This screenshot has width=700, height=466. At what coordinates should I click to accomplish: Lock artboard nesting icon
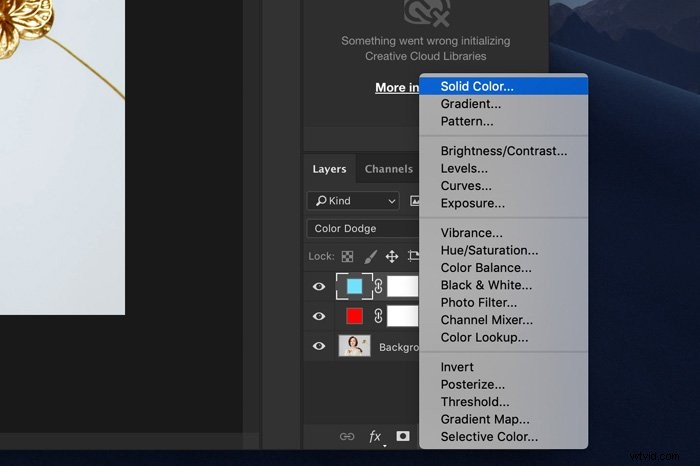413,256
